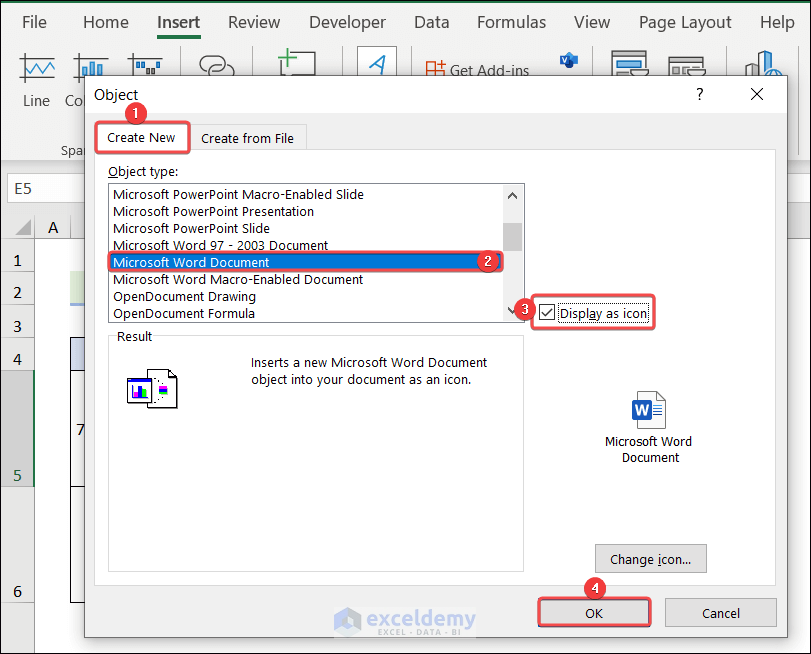Cancel the Object dialog
The image size is (811, 654).
click(x=720, y=613)
